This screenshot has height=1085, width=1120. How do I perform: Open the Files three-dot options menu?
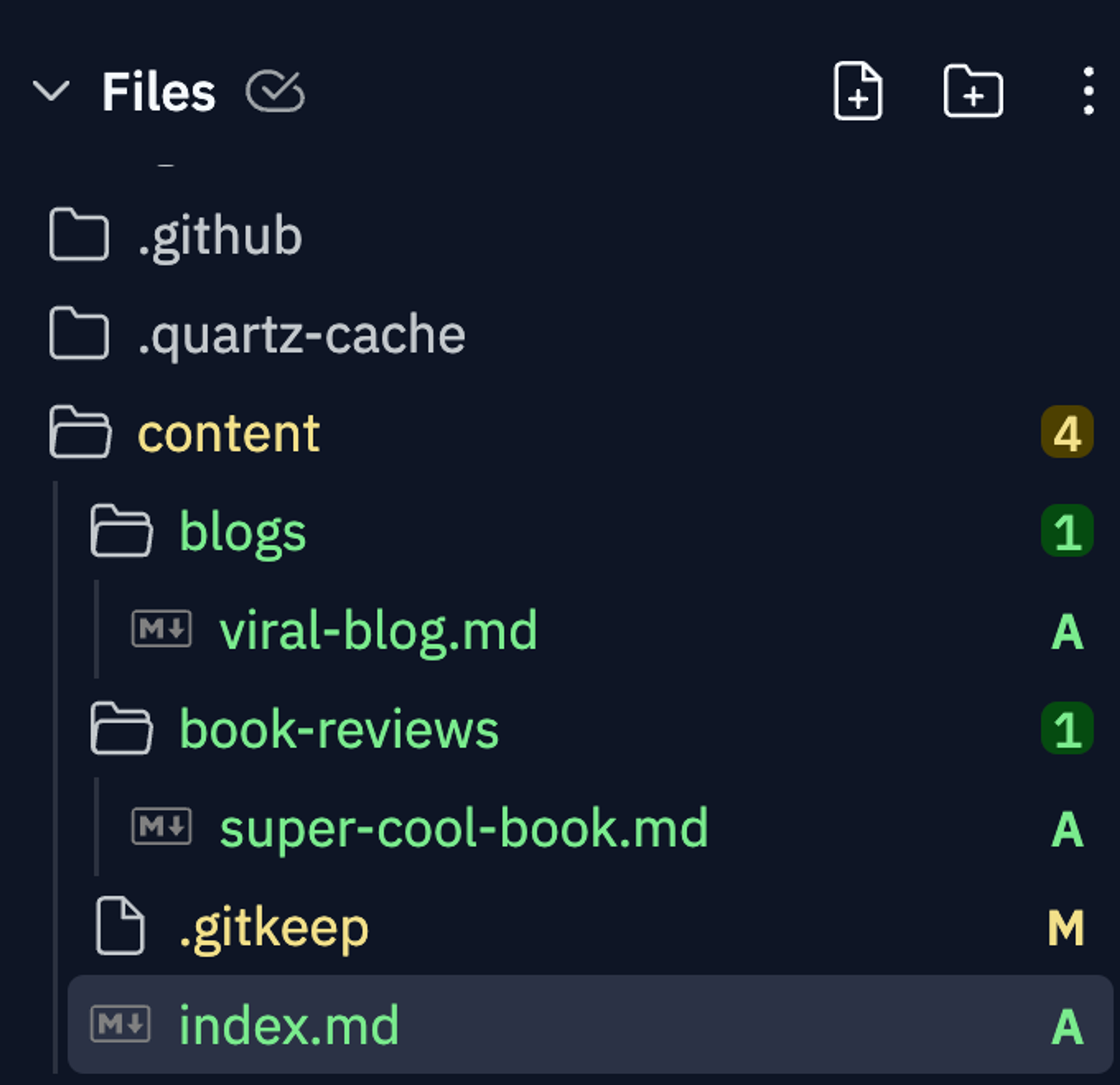point(1088,92)
